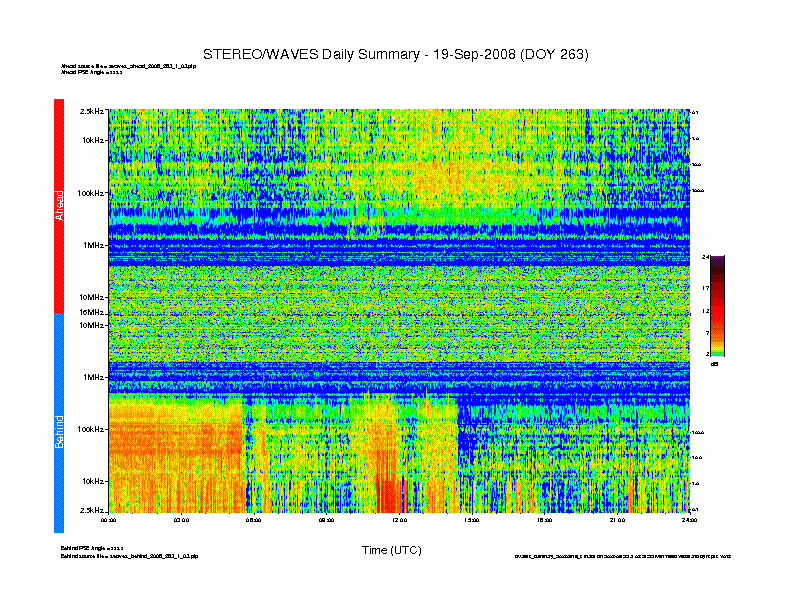Click the 17 label on the color scale
This screenshot has height=612, width=792.
tap(706, 288)
